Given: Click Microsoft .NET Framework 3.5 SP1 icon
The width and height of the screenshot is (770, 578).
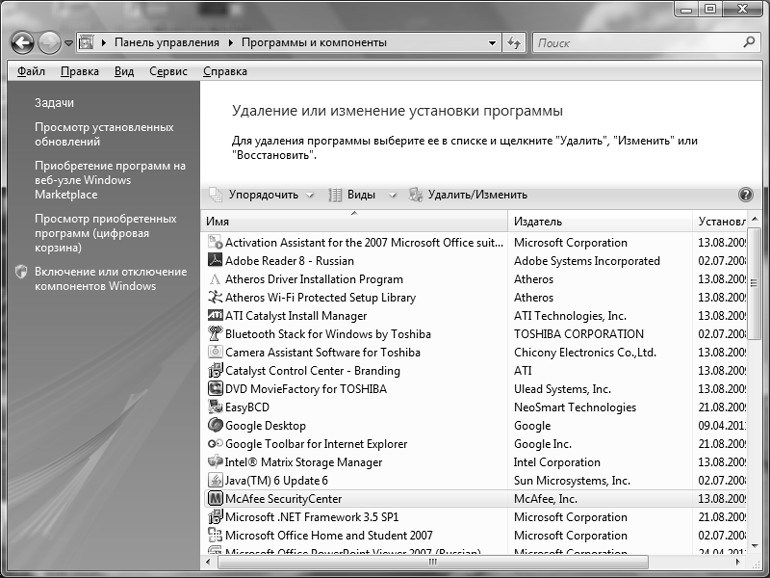Looking at the screenshot, I should pyautogui.click(x=215, y=517).
